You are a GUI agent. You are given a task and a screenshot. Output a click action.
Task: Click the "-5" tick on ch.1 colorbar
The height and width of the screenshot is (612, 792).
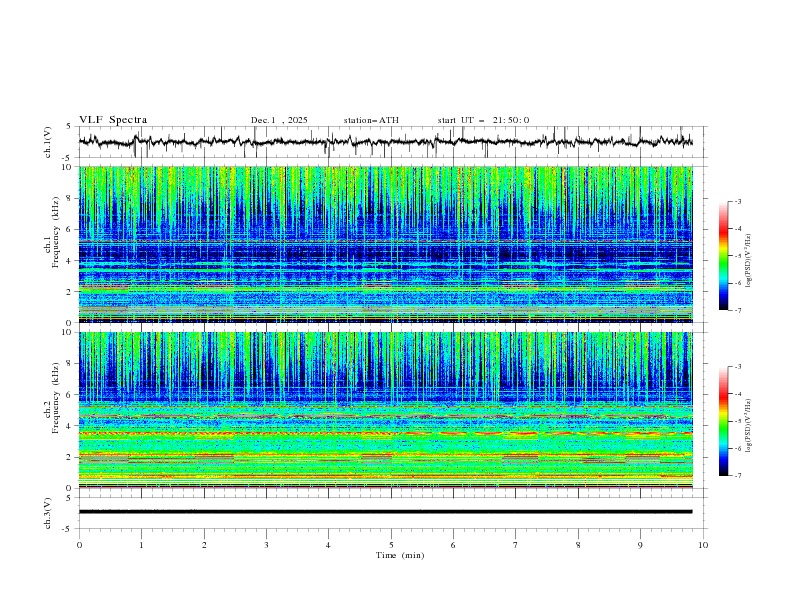pos(738,256)
